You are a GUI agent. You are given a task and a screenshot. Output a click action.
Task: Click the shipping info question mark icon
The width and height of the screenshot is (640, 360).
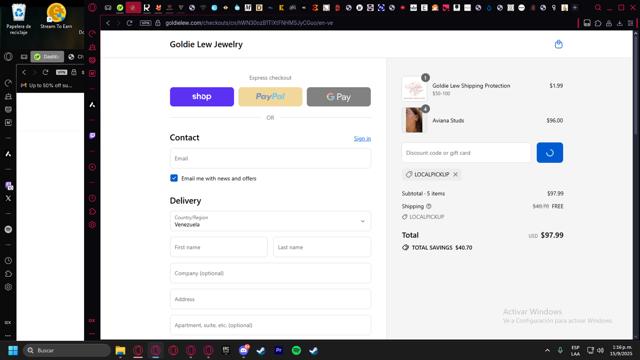coord(429,206)
